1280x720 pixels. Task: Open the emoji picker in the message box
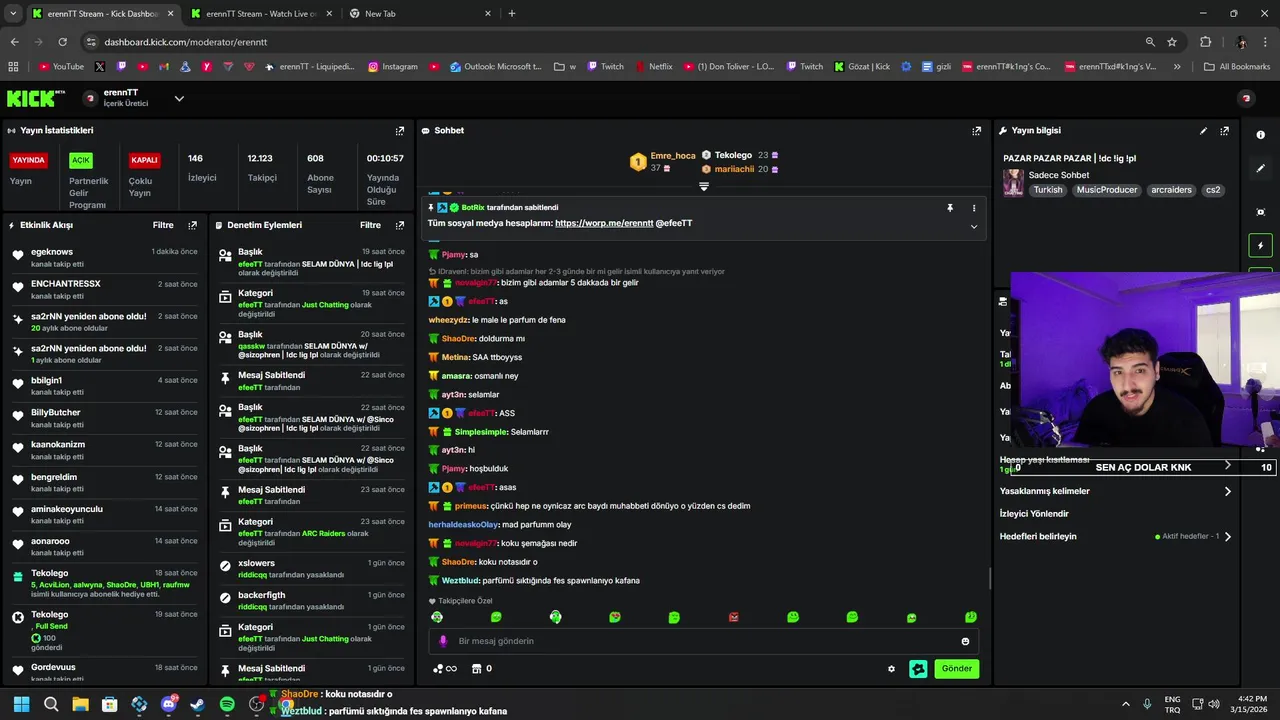(965, 641)
